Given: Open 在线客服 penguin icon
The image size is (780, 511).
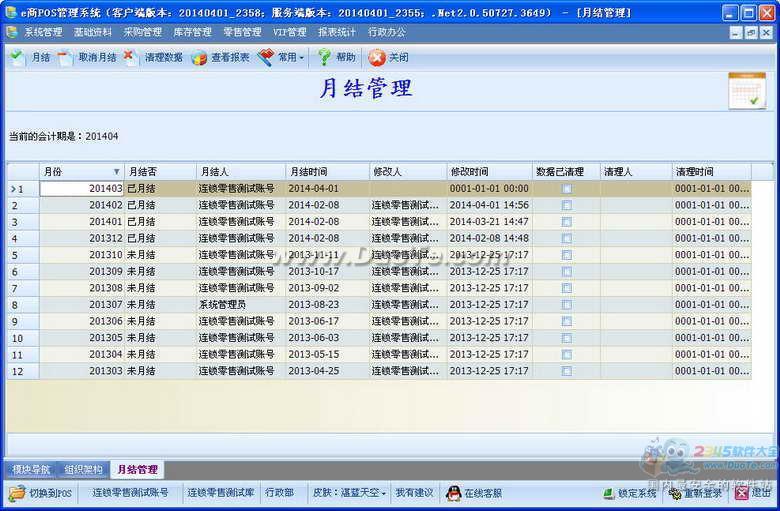Looking at the screenshot, I should coord(453,493).
